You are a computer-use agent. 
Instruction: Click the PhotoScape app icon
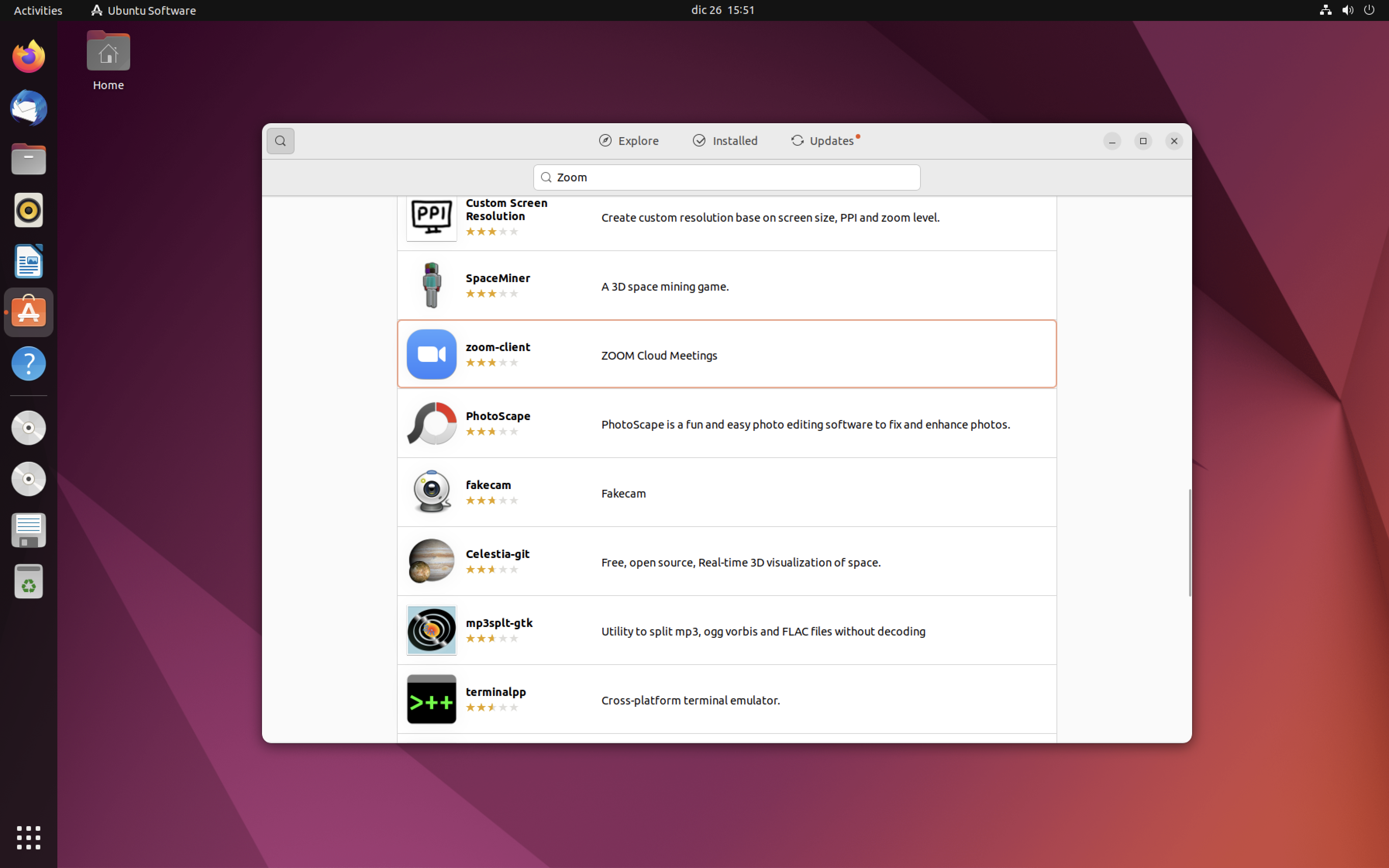[431, 424]
